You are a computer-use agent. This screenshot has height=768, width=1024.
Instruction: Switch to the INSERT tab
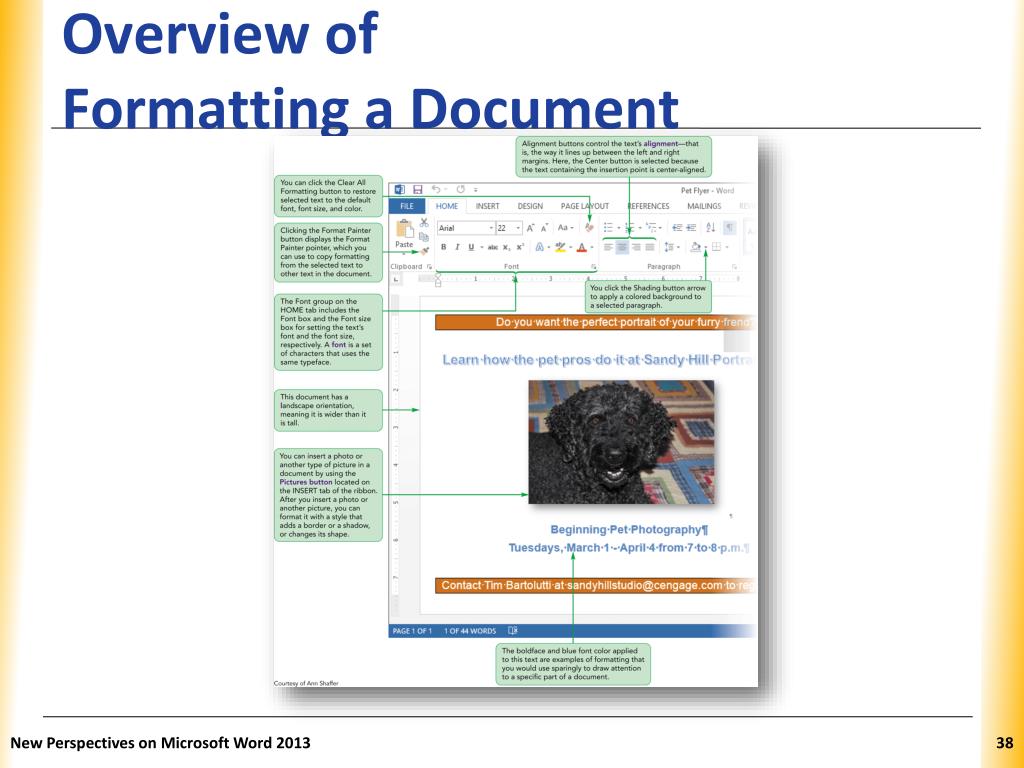(x=487, y=206)
